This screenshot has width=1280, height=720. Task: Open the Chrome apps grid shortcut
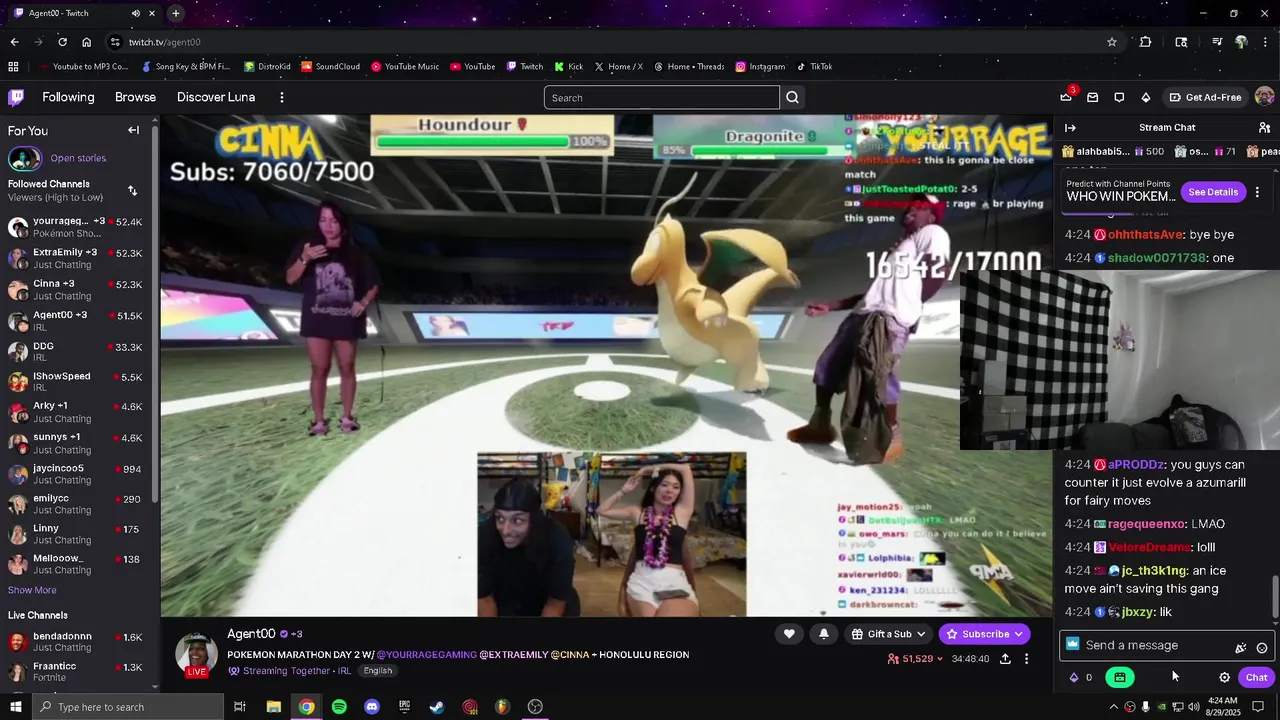pyautogui.click(x=13, y=67)
